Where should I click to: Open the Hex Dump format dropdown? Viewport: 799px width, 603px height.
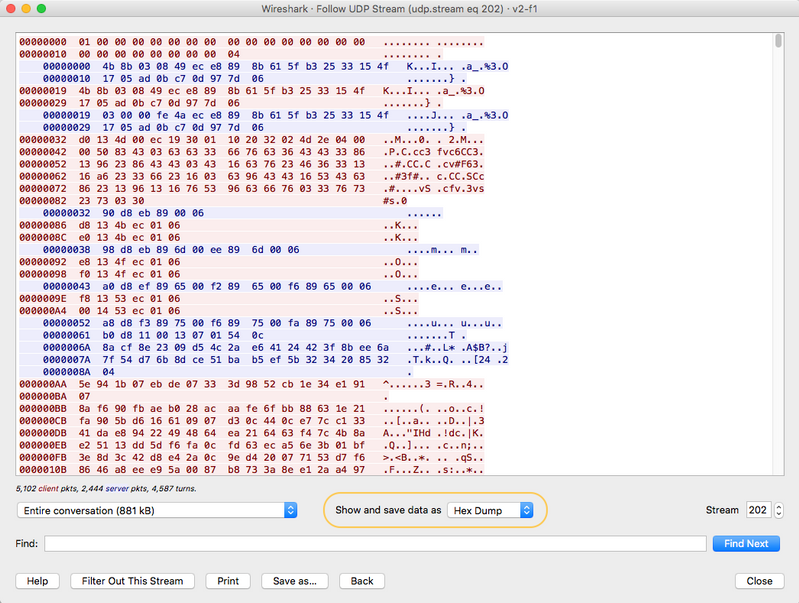(x=490, y=510)
